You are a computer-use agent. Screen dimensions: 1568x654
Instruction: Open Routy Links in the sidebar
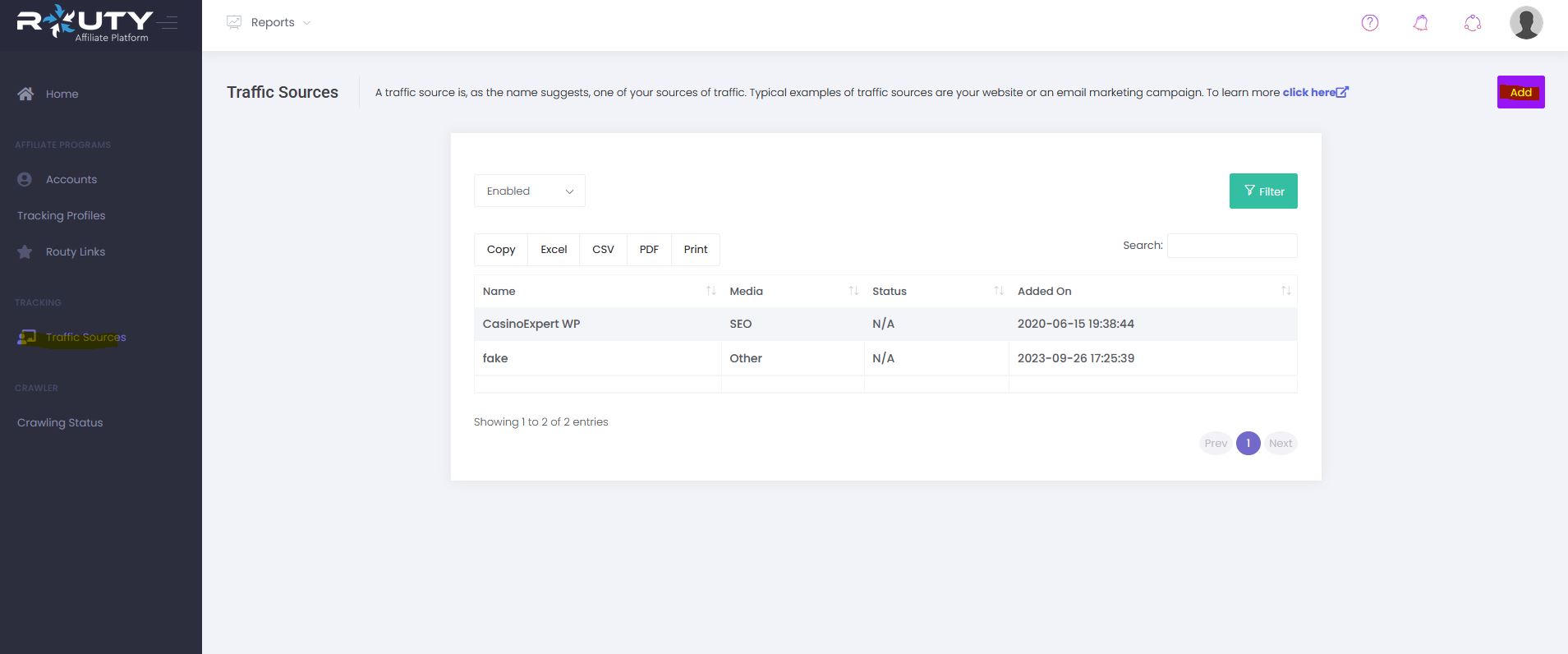[x=76, y=251]
